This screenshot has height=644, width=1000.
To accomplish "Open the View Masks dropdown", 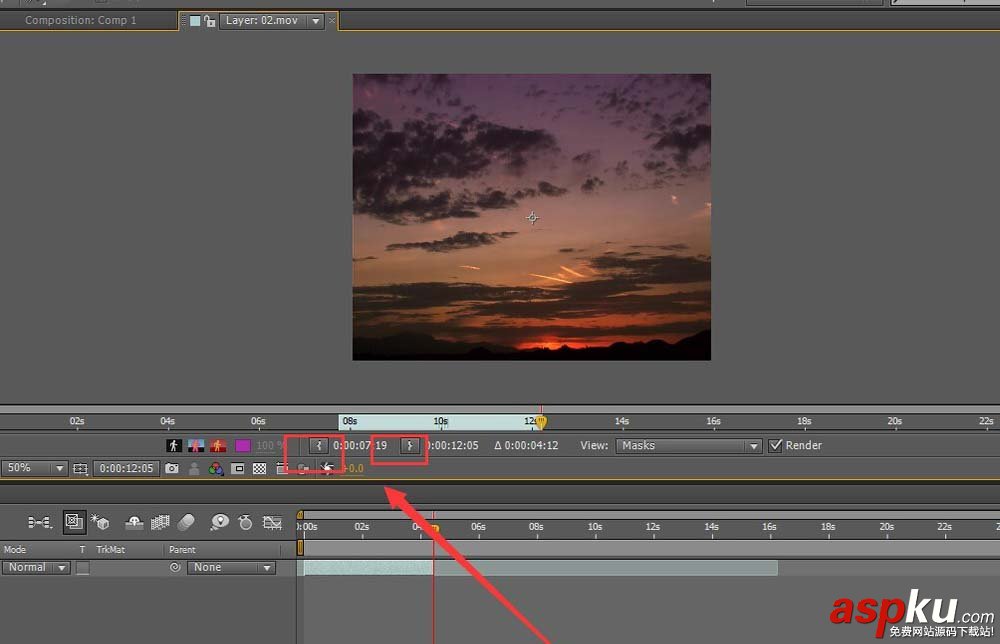I will [x=689, y=446].
